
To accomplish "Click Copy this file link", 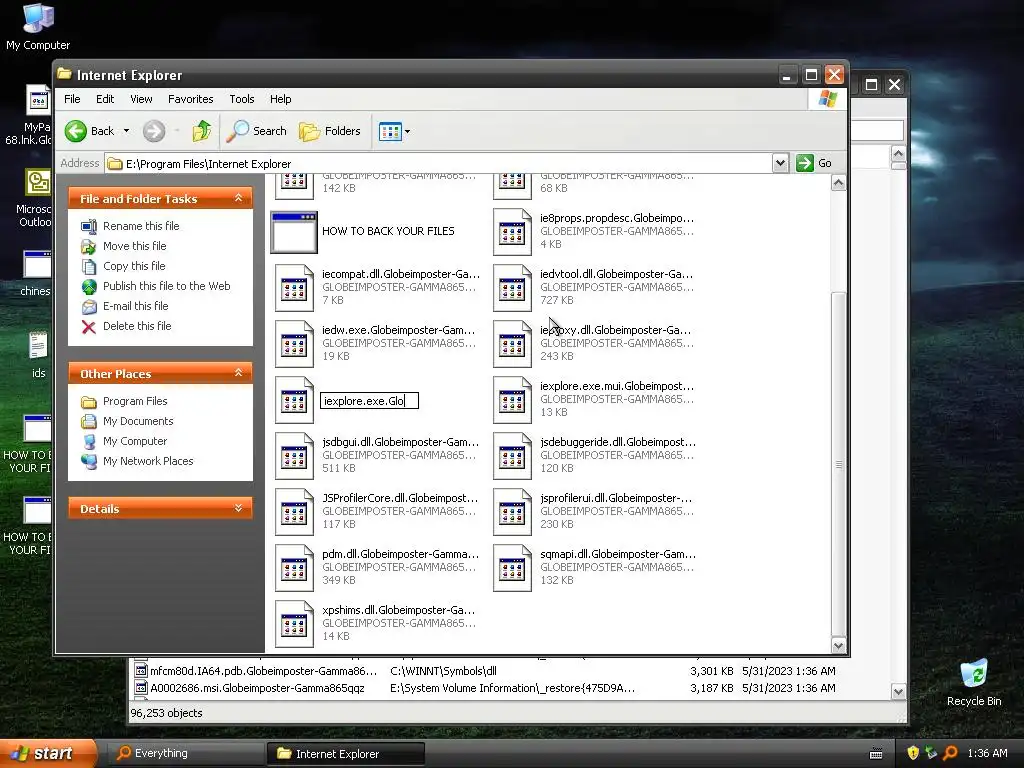I will click(x=134, y=266).
